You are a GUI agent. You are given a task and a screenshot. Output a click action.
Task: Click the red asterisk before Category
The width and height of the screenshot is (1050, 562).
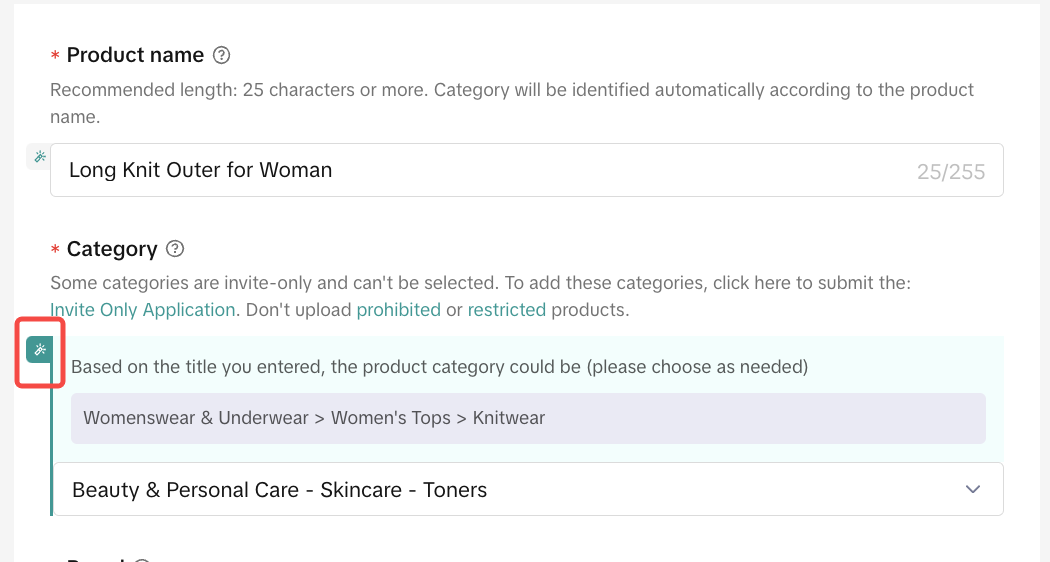55,251
